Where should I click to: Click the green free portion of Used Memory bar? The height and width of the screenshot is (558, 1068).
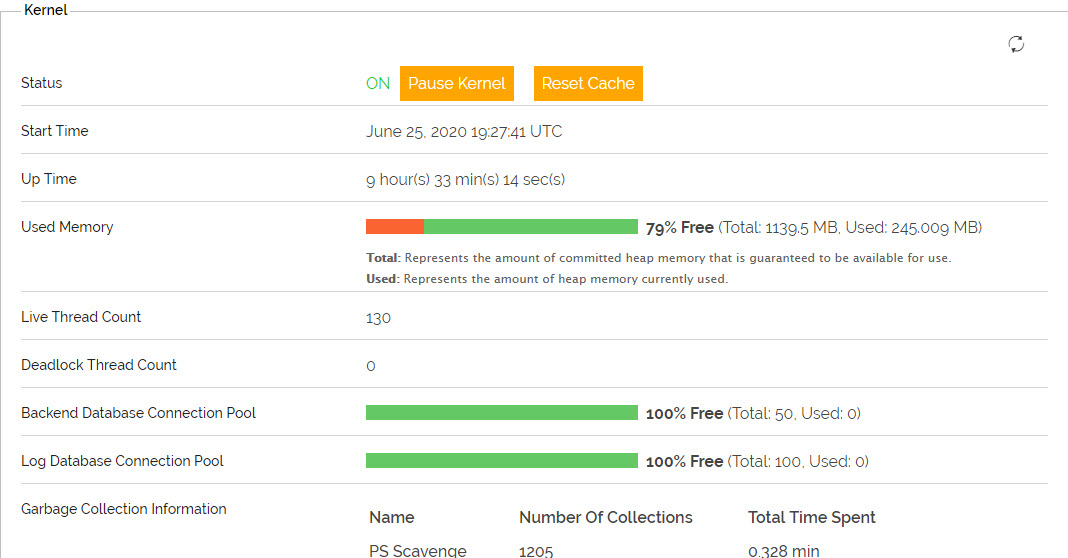coord(530,227)
